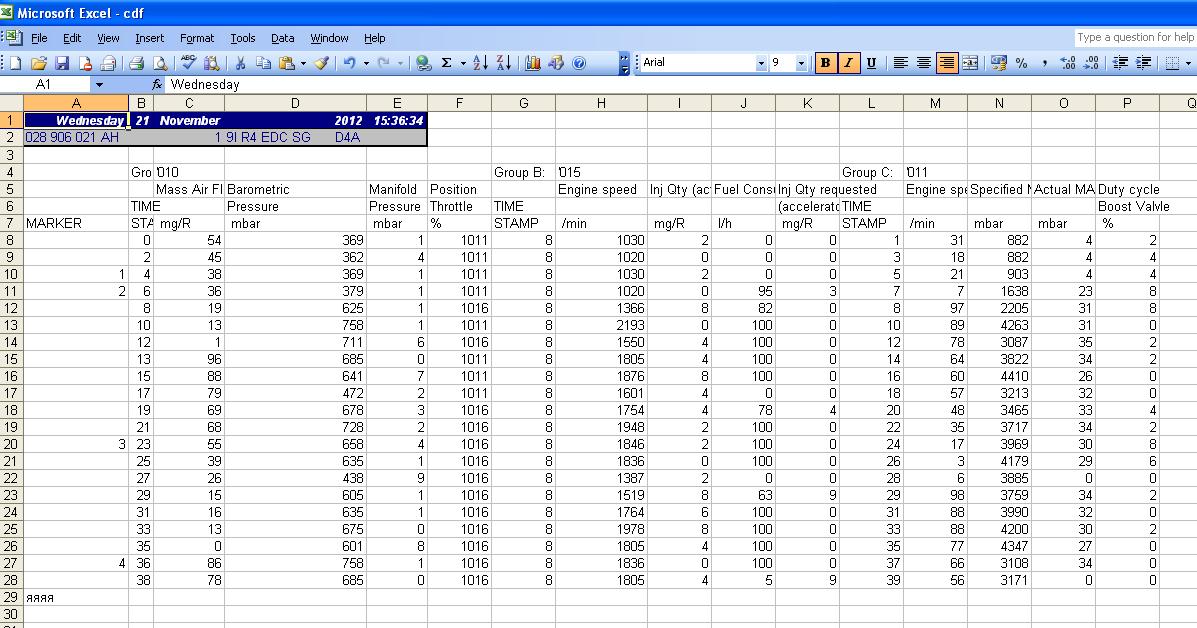The height and width of the screenshot is (628, 1197).
Task: Open the font size dropdown
Action: (801, 63)
